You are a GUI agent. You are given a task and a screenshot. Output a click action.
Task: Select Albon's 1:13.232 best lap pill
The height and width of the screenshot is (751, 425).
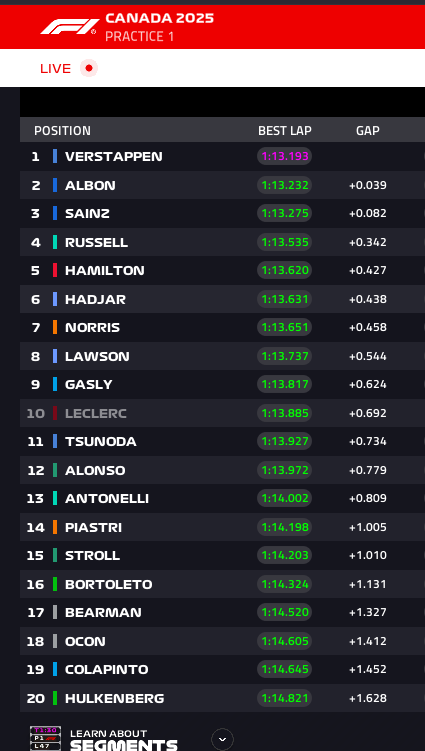(285, 185)
